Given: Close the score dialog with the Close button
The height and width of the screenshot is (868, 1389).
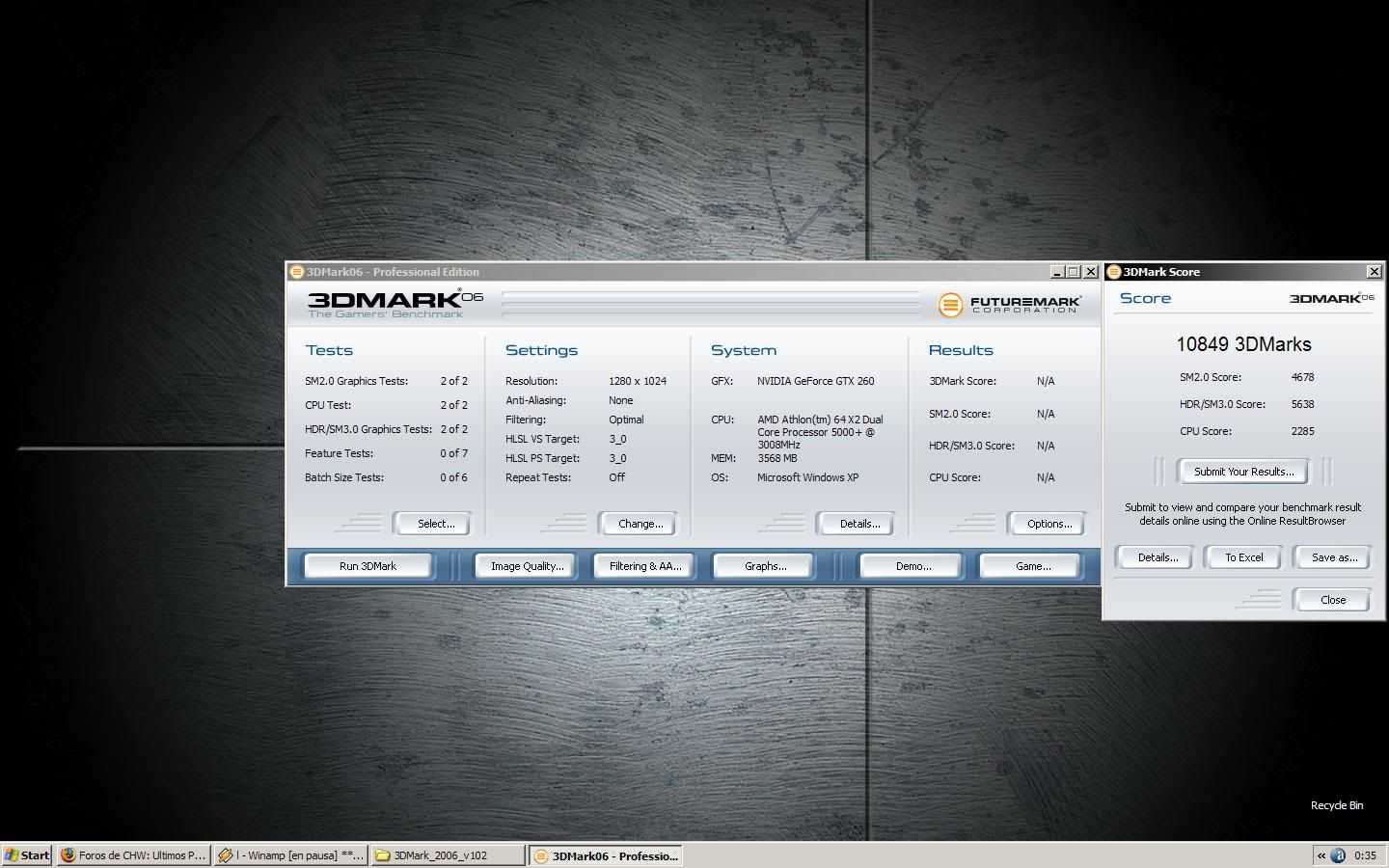Looking at the screenshot, I should [x=1332, y=600].
